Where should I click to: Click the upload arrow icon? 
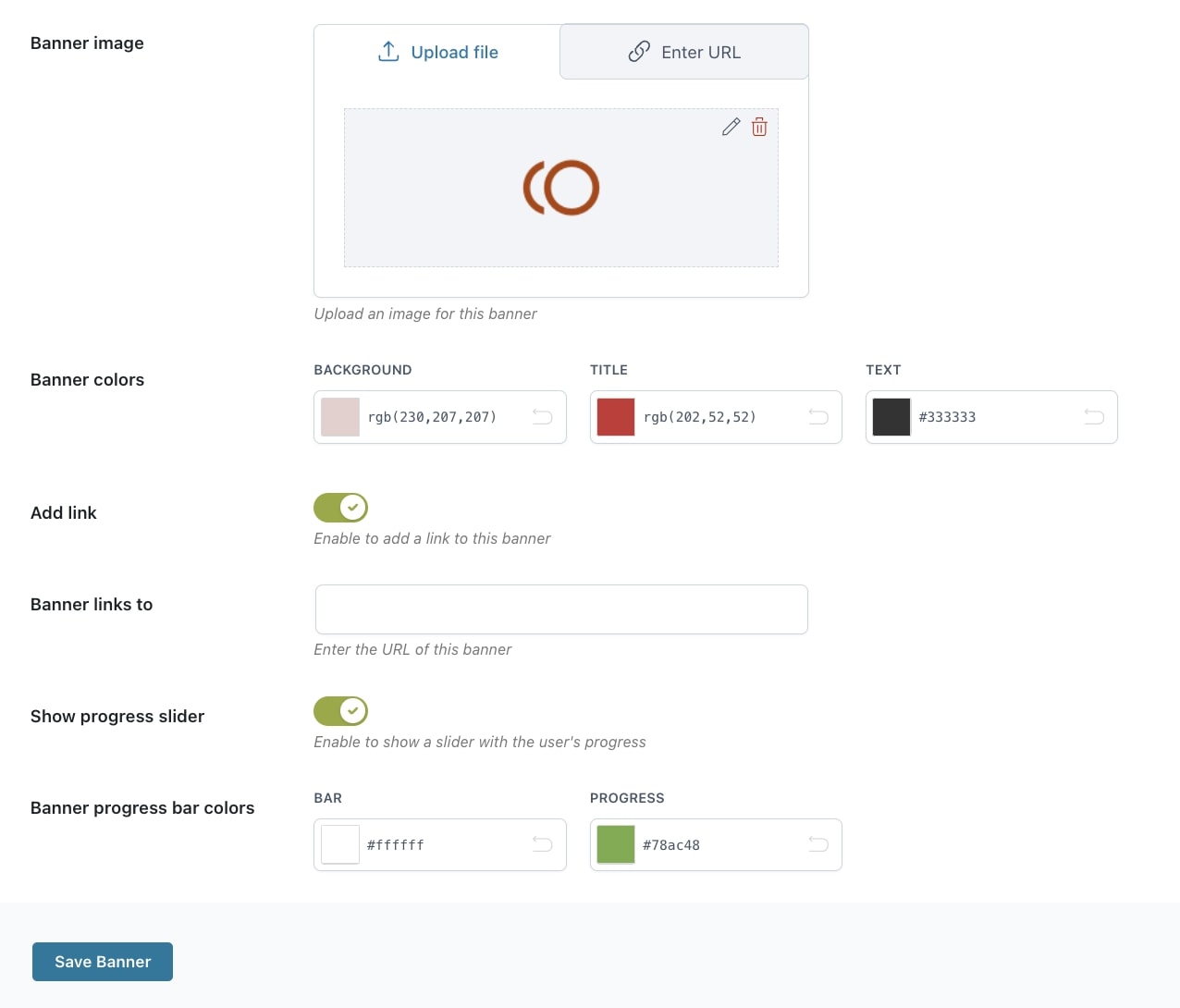click(388, 52)
